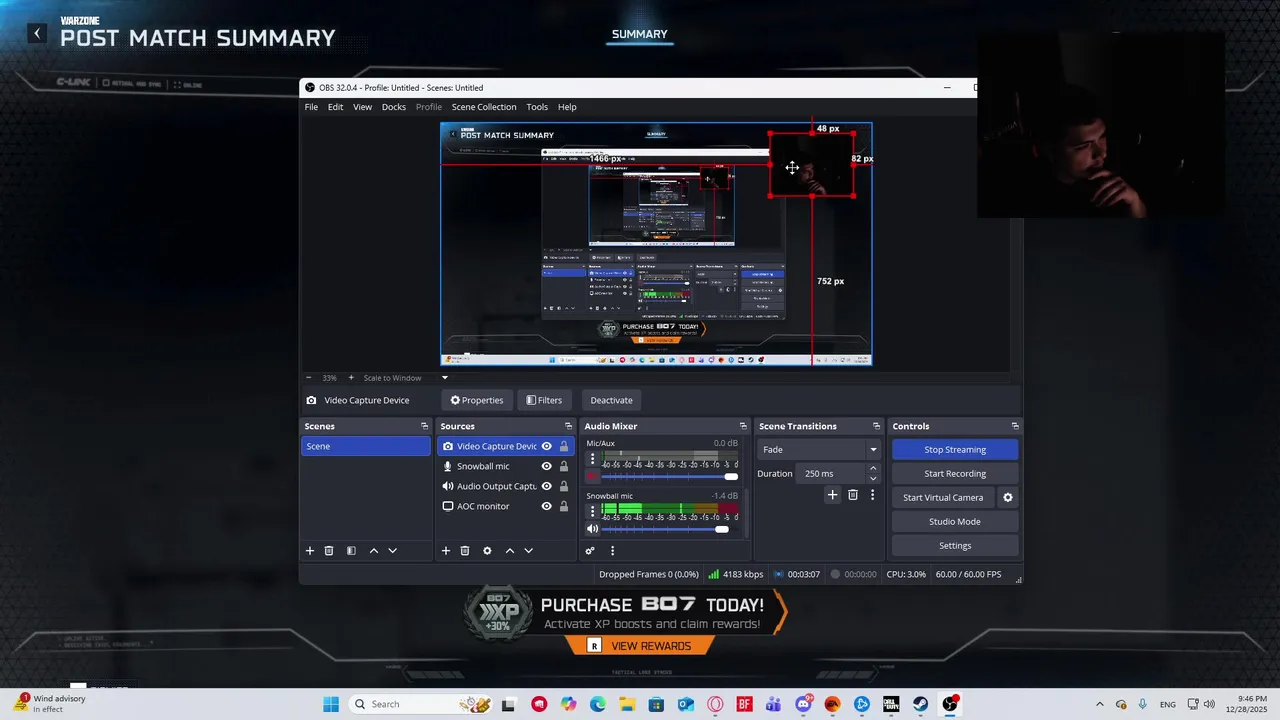The width and height of the screenshot is (1280, 720).
Task: Zoom out preview with minus icon
Action: coord(309,378)
